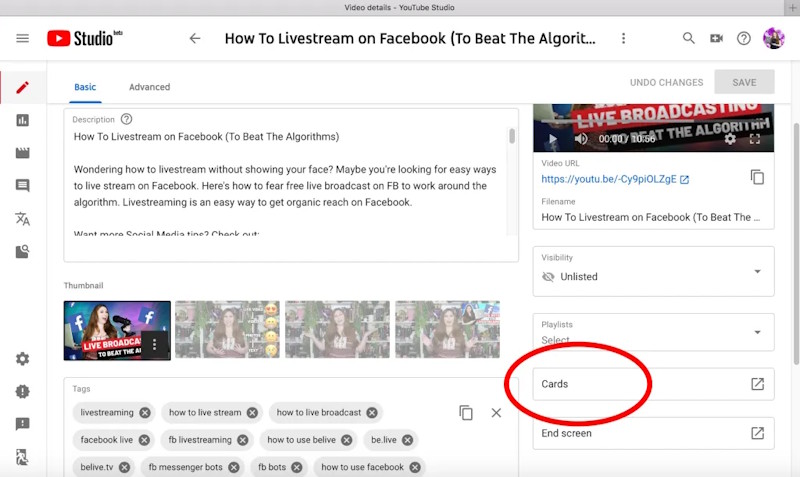The width and height of the screenshot is (800, 477).
Task: Remove the 'fb livestreaming' tag
Action: pyautogui.click(x=243, y=440)
